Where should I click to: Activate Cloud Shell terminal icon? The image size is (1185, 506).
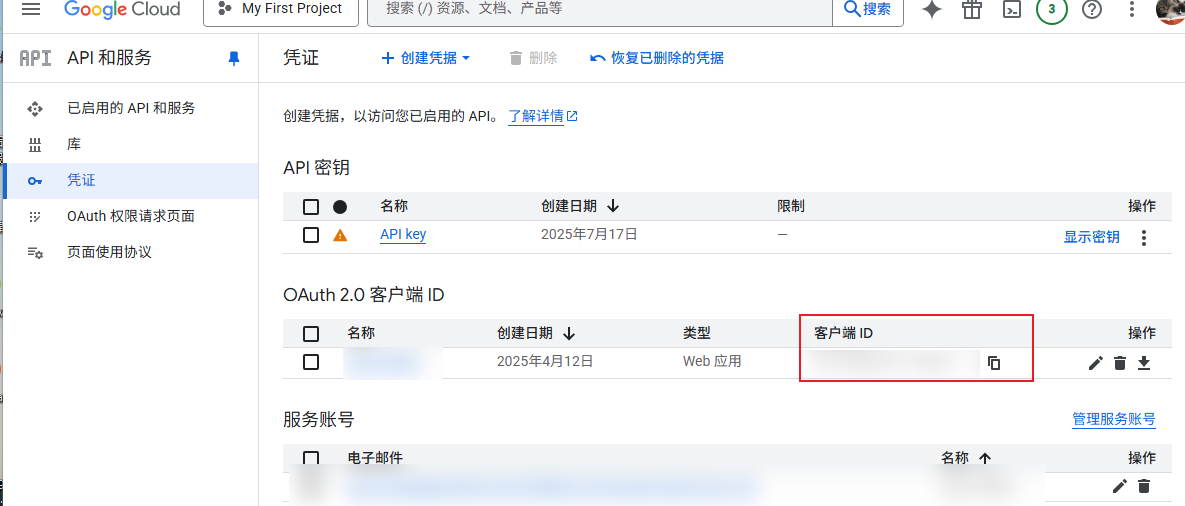coord(1012,10)
